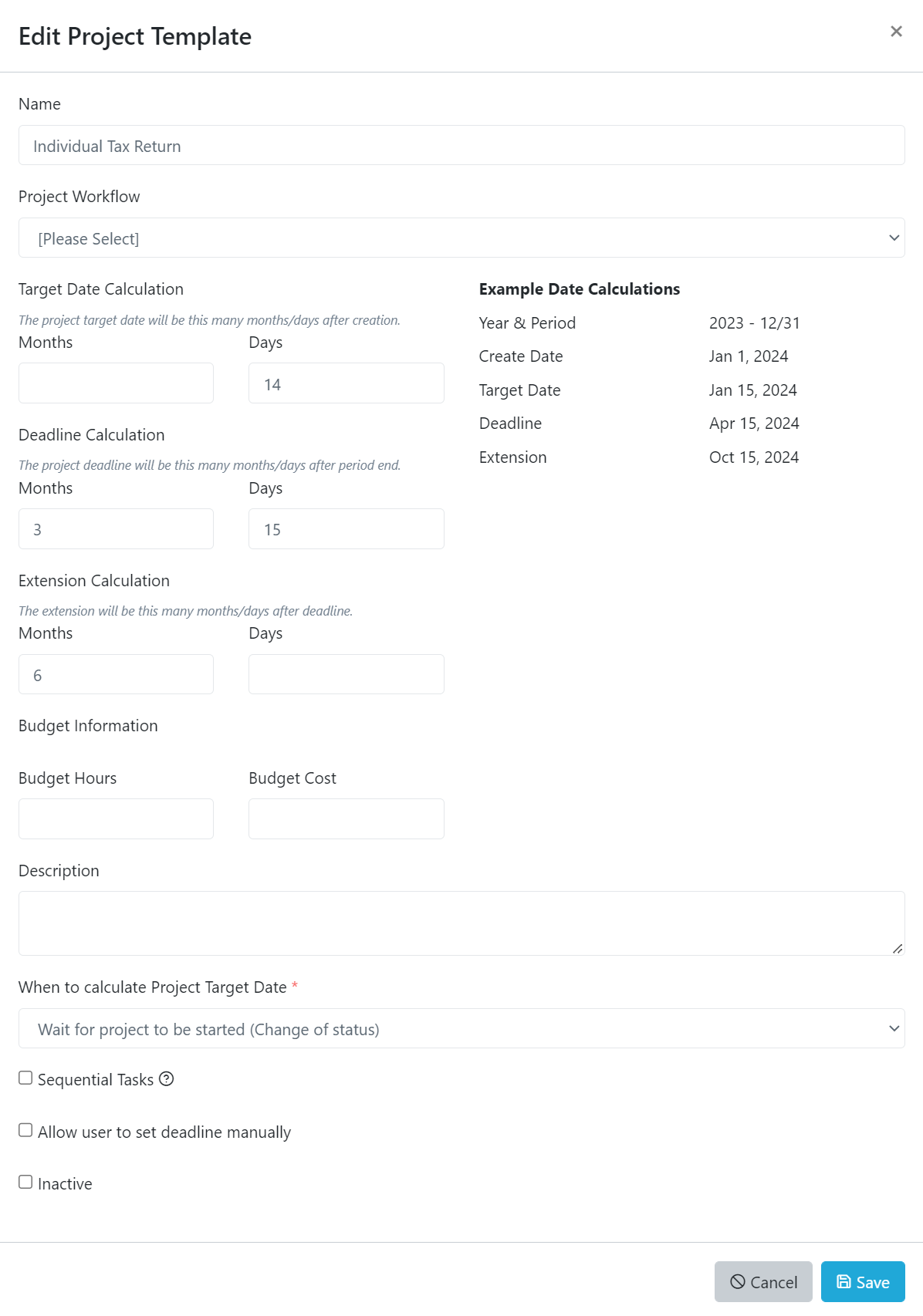The height and width of the screenshot is (1316, 923).
Task: Click the slash icon on Cancel button
Action: tap(739, 1281)
